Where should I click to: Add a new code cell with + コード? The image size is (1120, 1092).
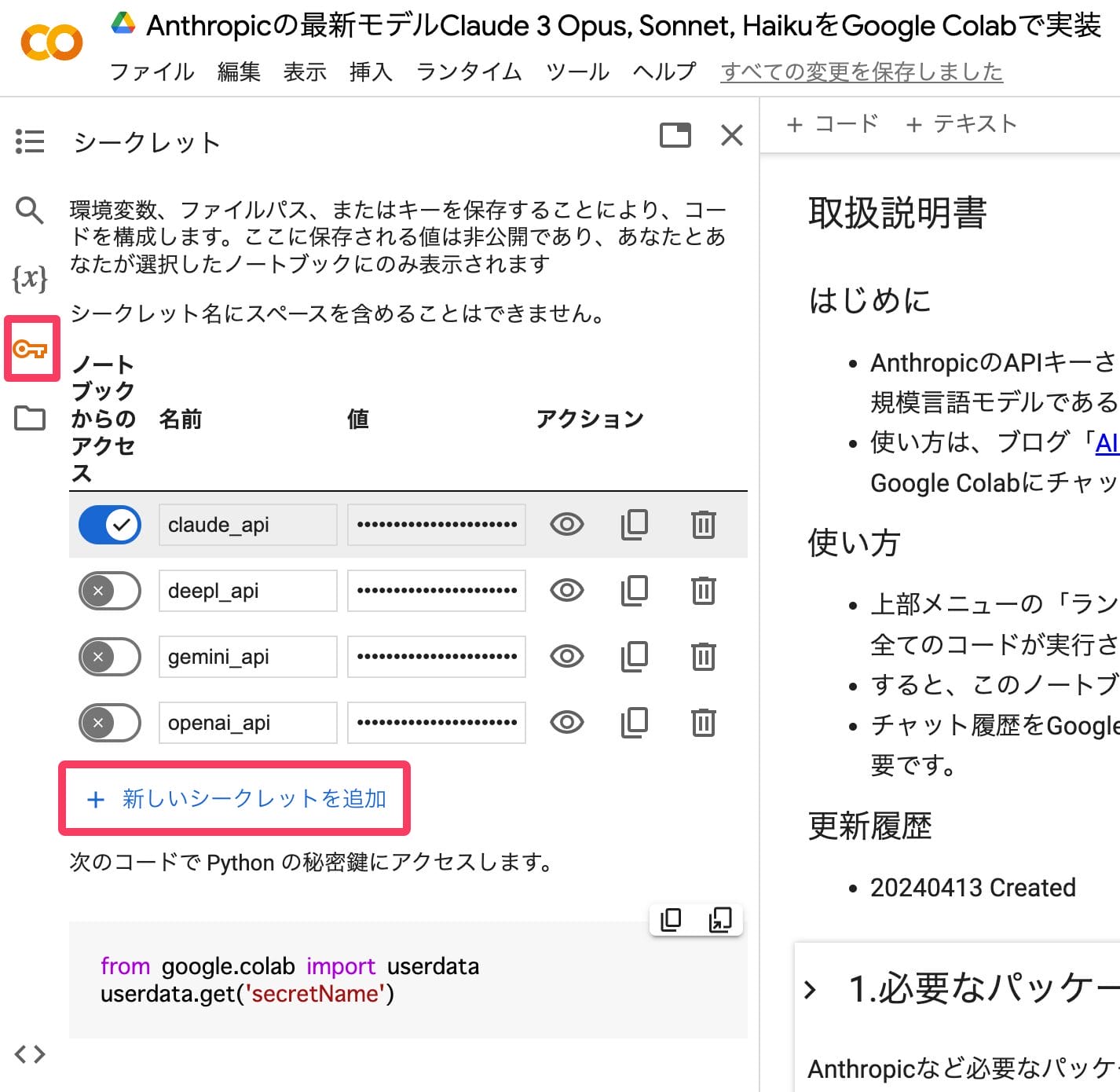point(833,124)
